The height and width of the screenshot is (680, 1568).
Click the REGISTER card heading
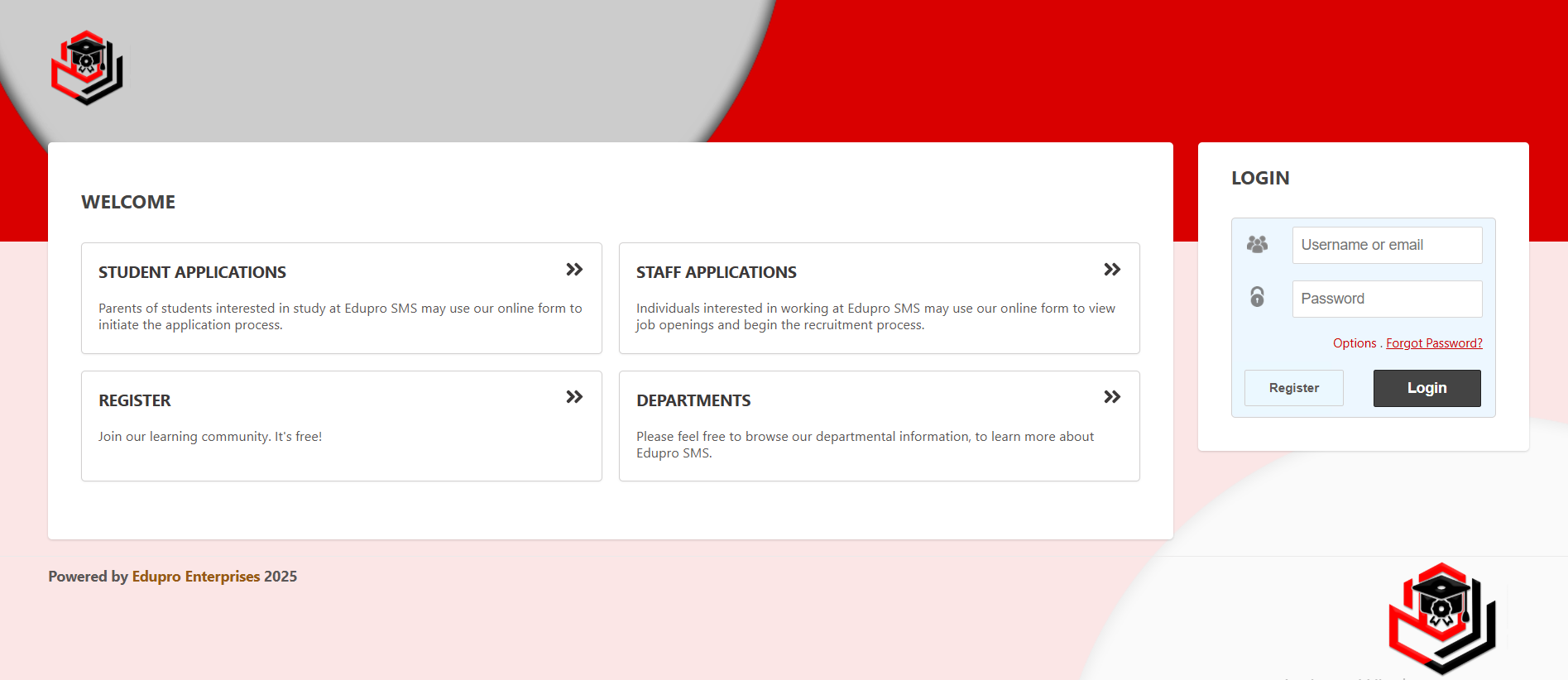click(x=134, y=400)
